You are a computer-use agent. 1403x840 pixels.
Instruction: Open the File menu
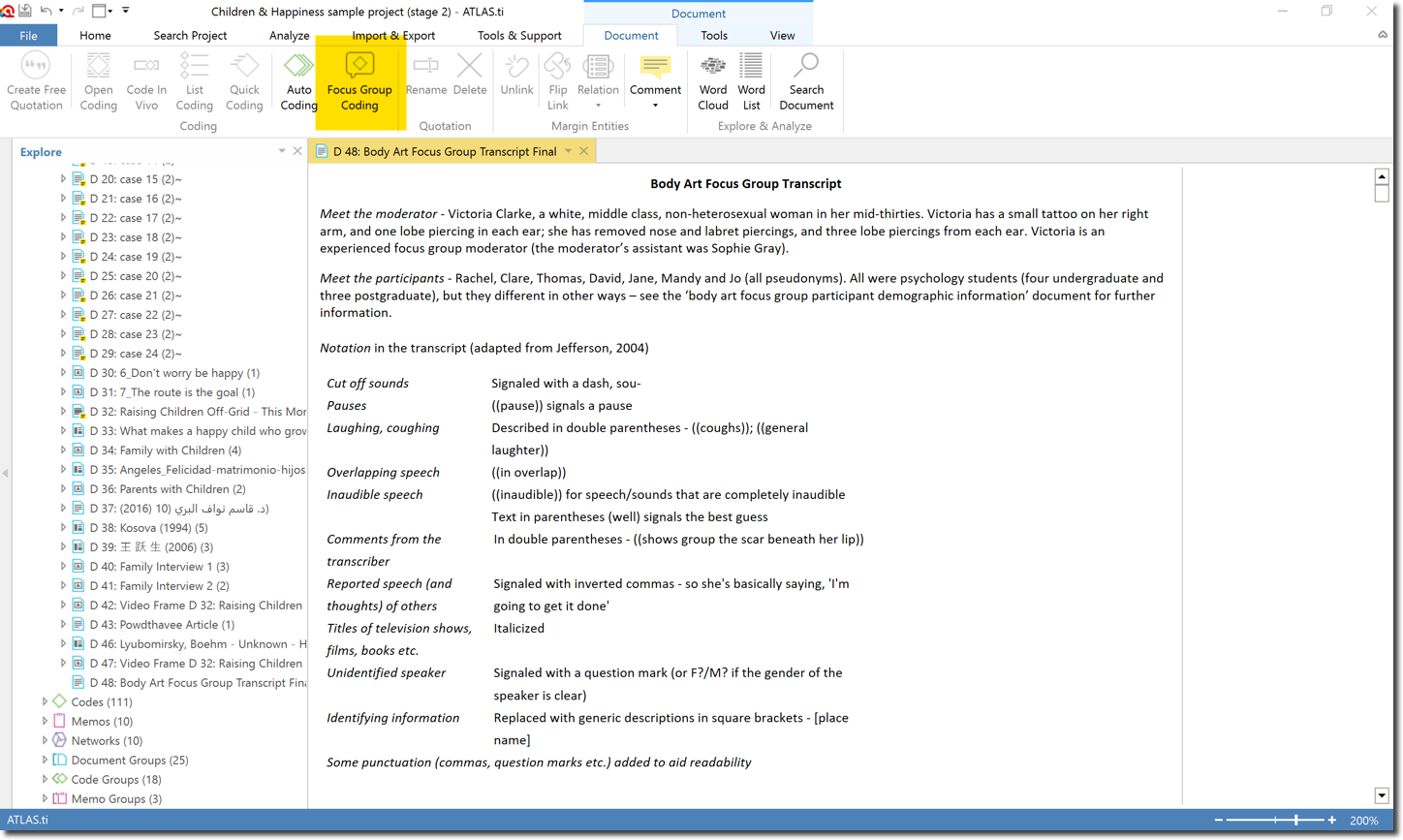point(28,35)
